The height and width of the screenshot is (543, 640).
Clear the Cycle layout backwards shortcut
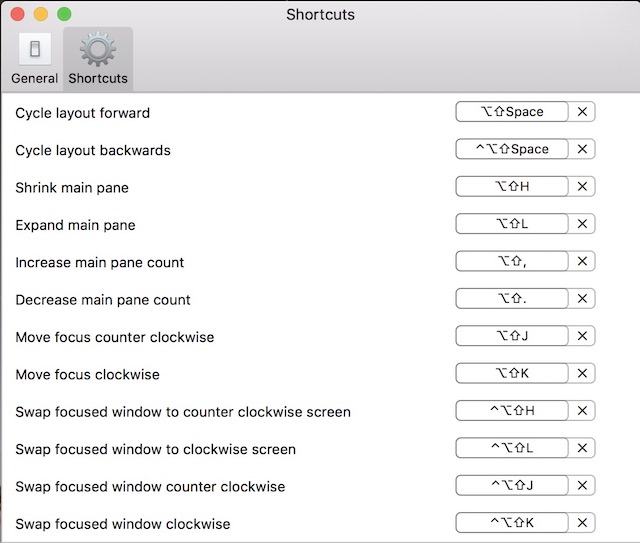pos(582,149)
